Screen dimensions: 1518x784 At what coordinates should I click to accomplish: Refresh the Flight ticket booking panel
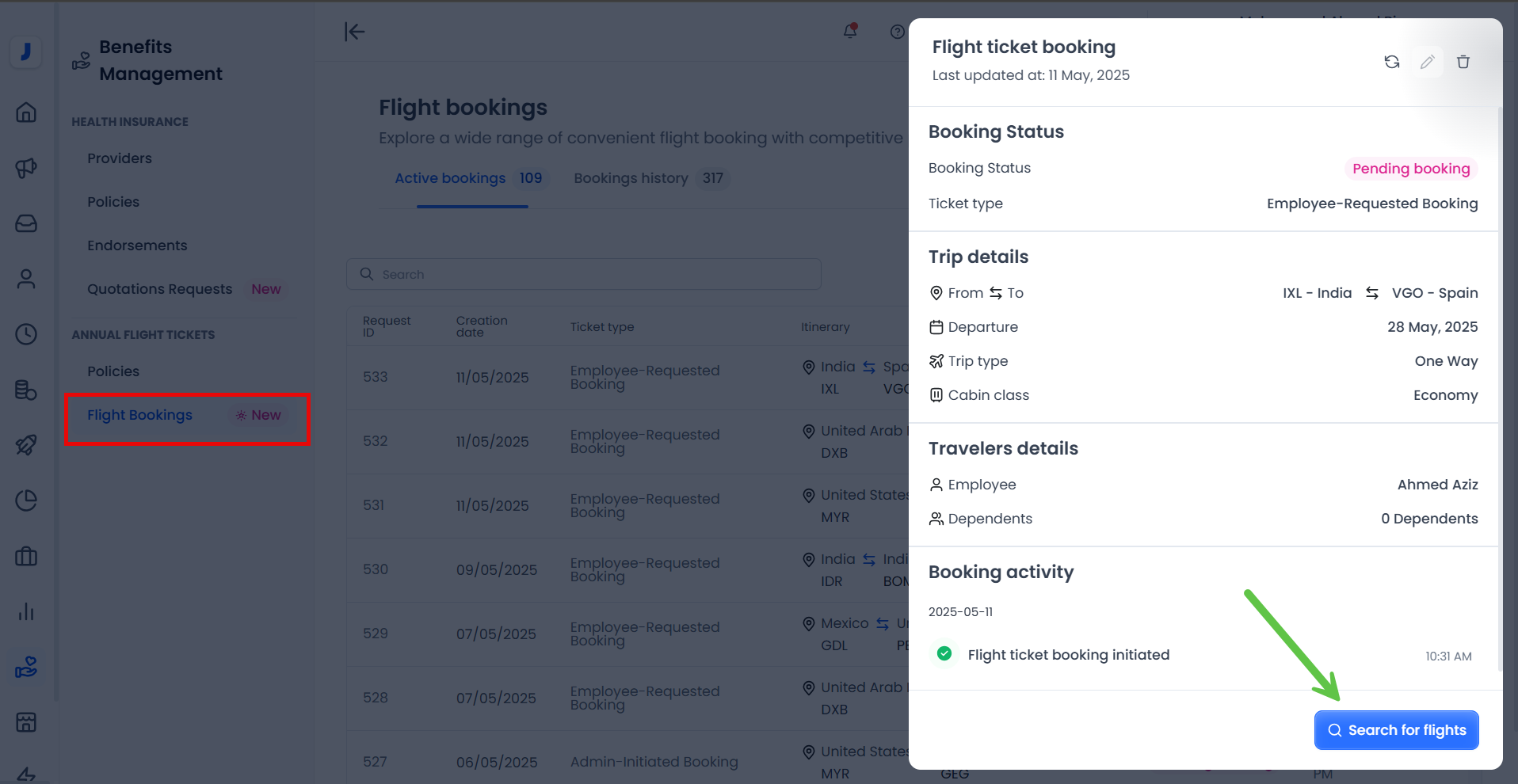click(1392, 61)
